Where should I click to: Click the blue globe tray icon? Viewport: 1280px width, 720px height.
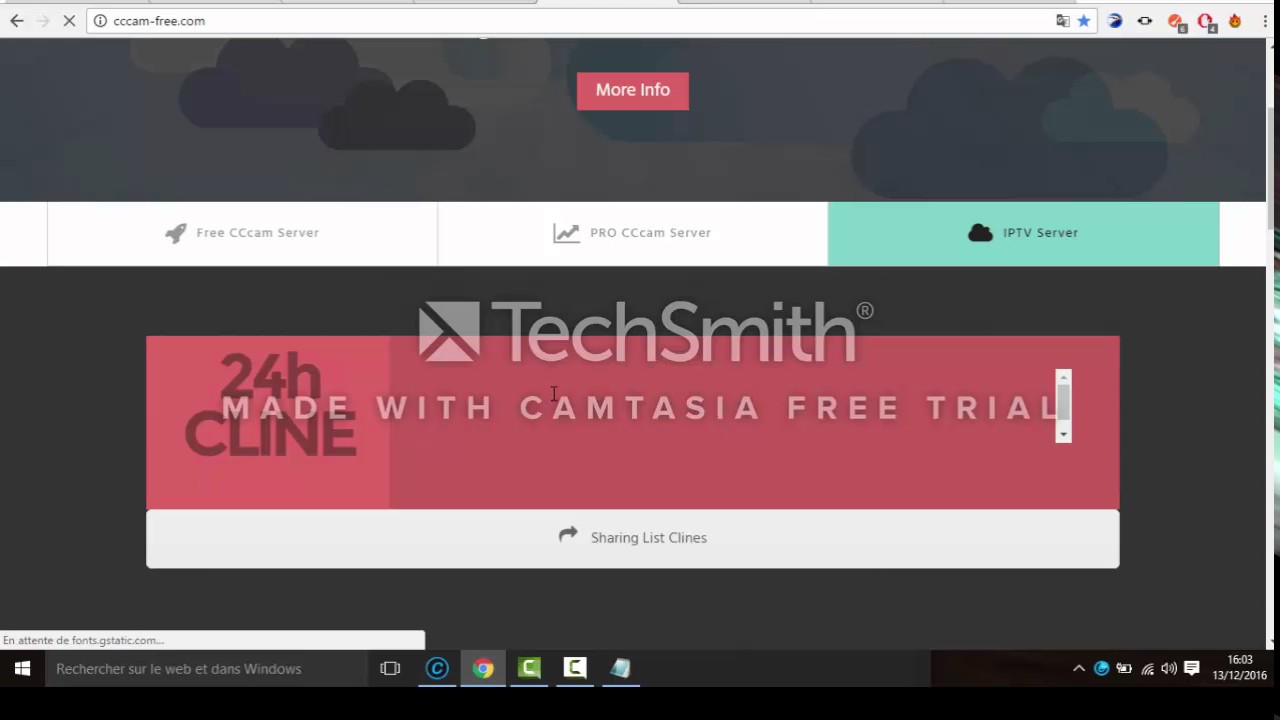1101,668
